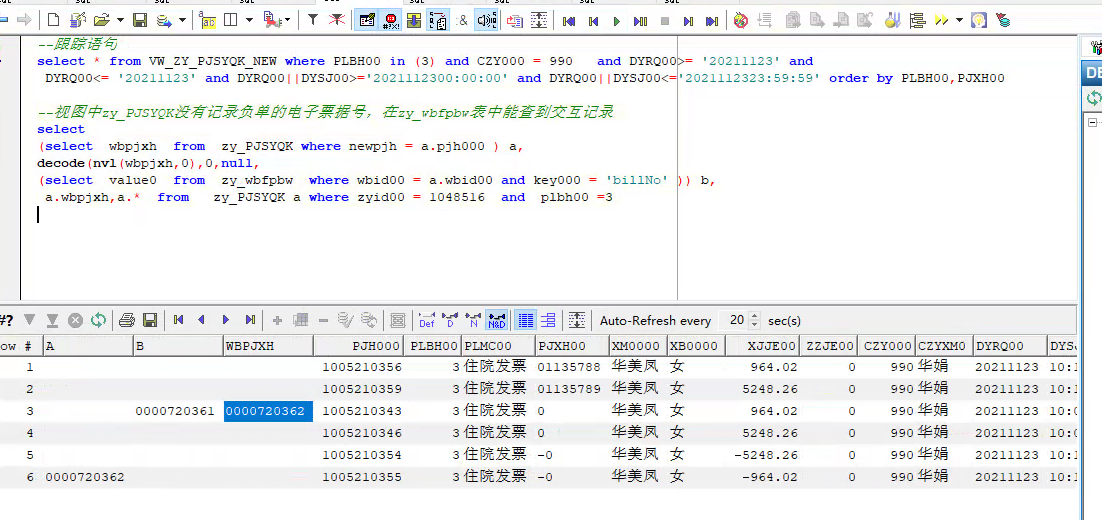Click the bug debugging-disabled icon
Viewport: 1102px width, 520px height.
[740, 20]
